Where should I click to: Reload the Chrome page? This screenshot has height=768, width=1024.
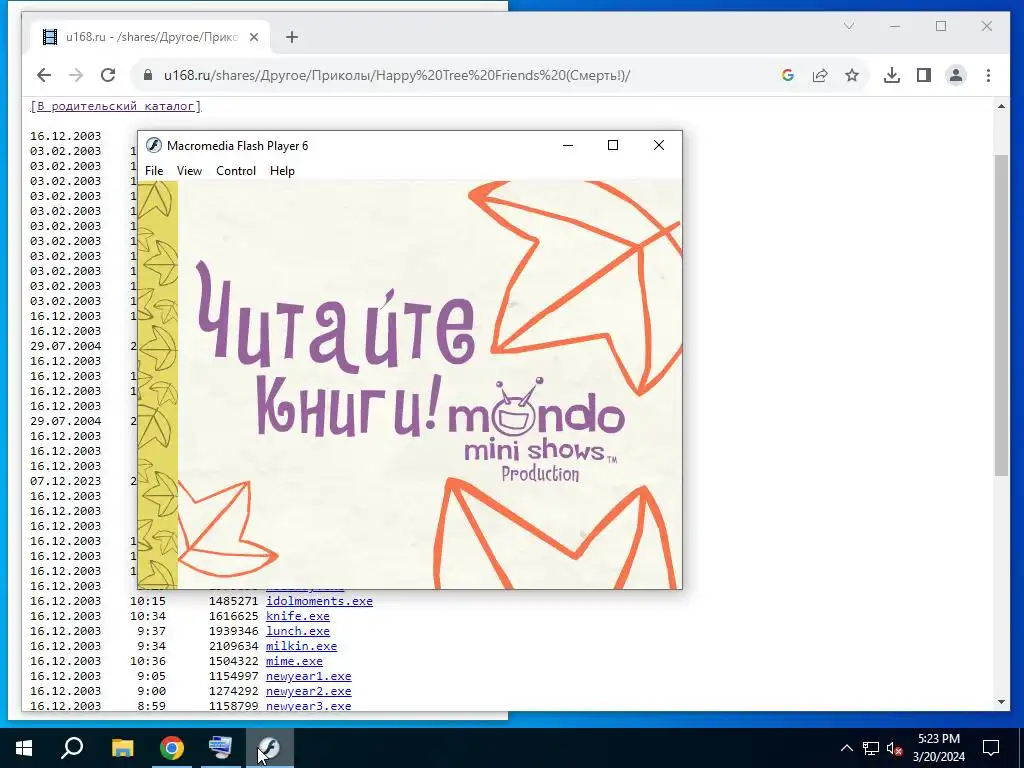tap(108, 75)
